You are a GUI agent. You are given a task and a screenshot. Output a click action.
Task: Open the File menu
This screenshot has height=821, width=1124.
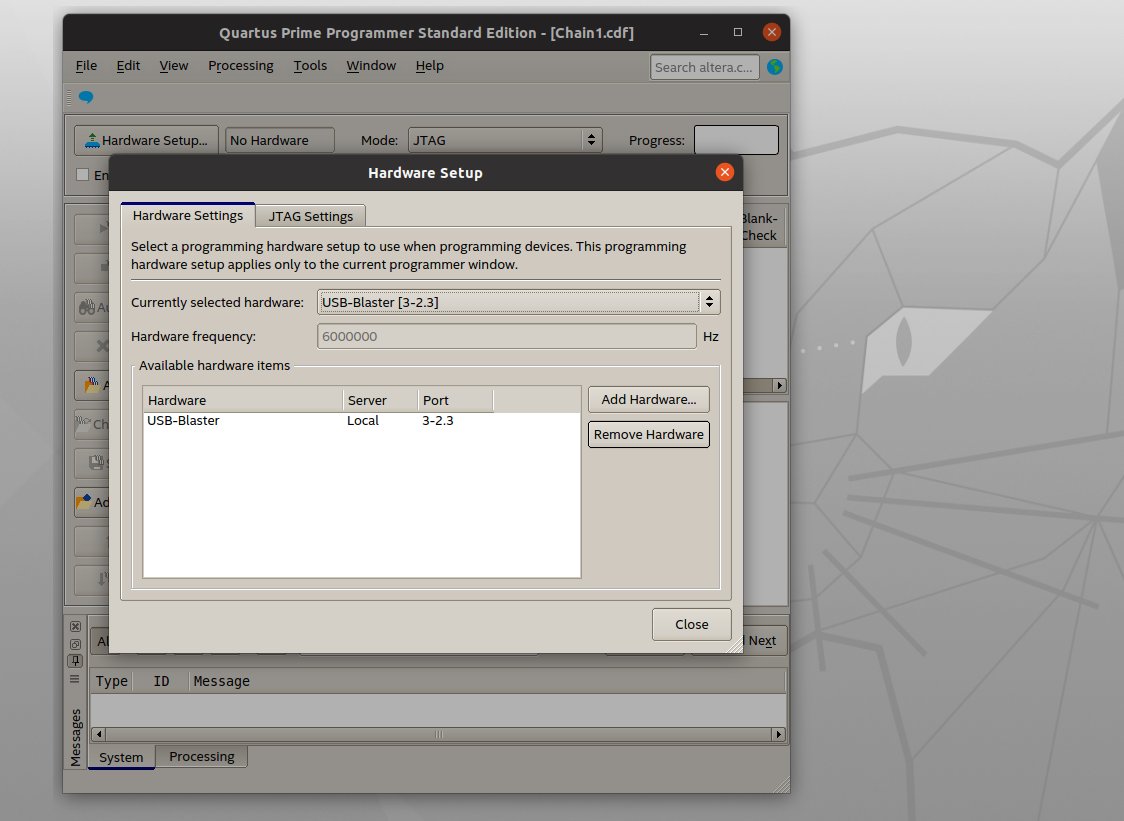point(86,65)
